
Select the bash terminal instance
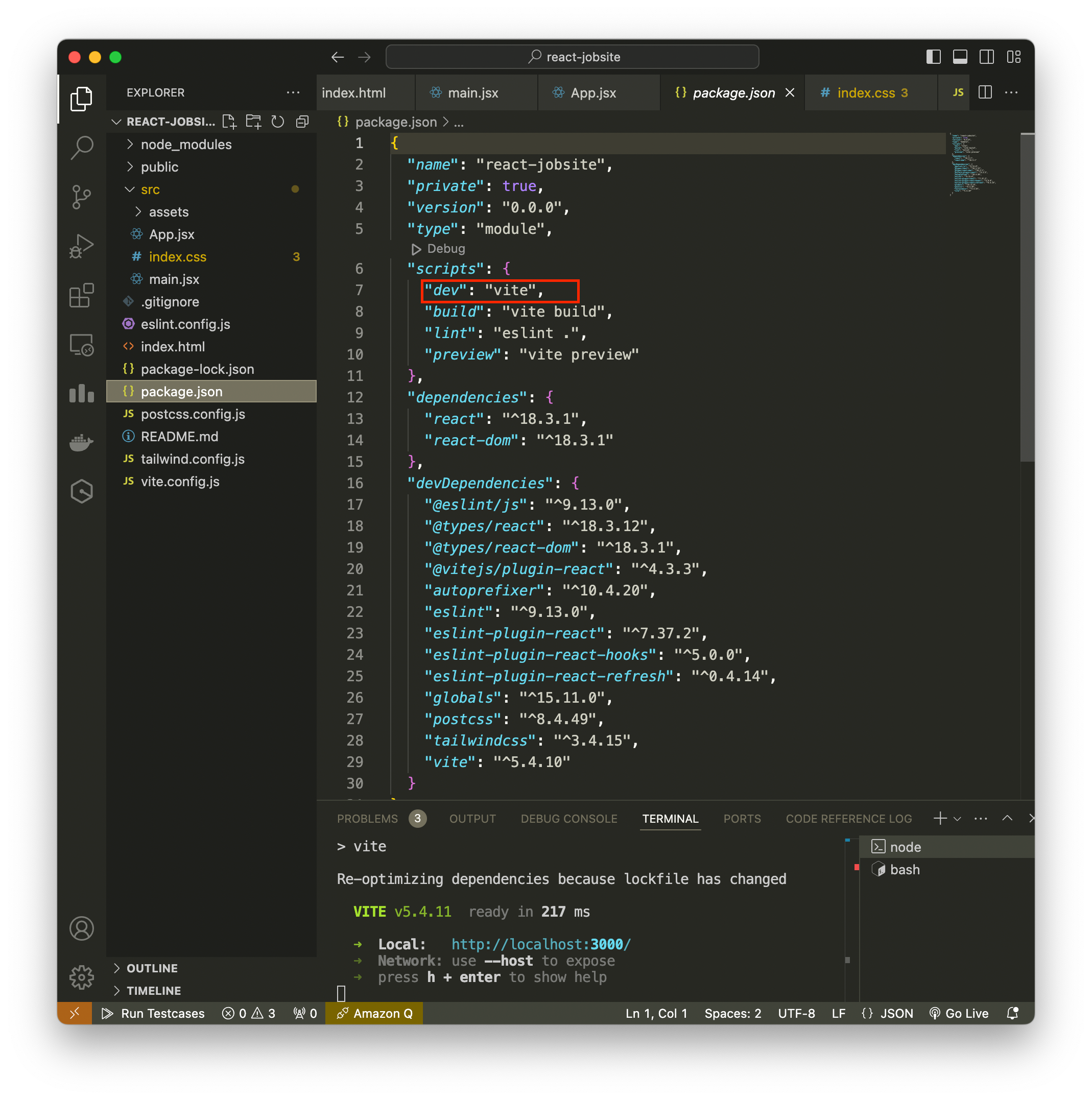pyautogui.click(x=947, y=869)
